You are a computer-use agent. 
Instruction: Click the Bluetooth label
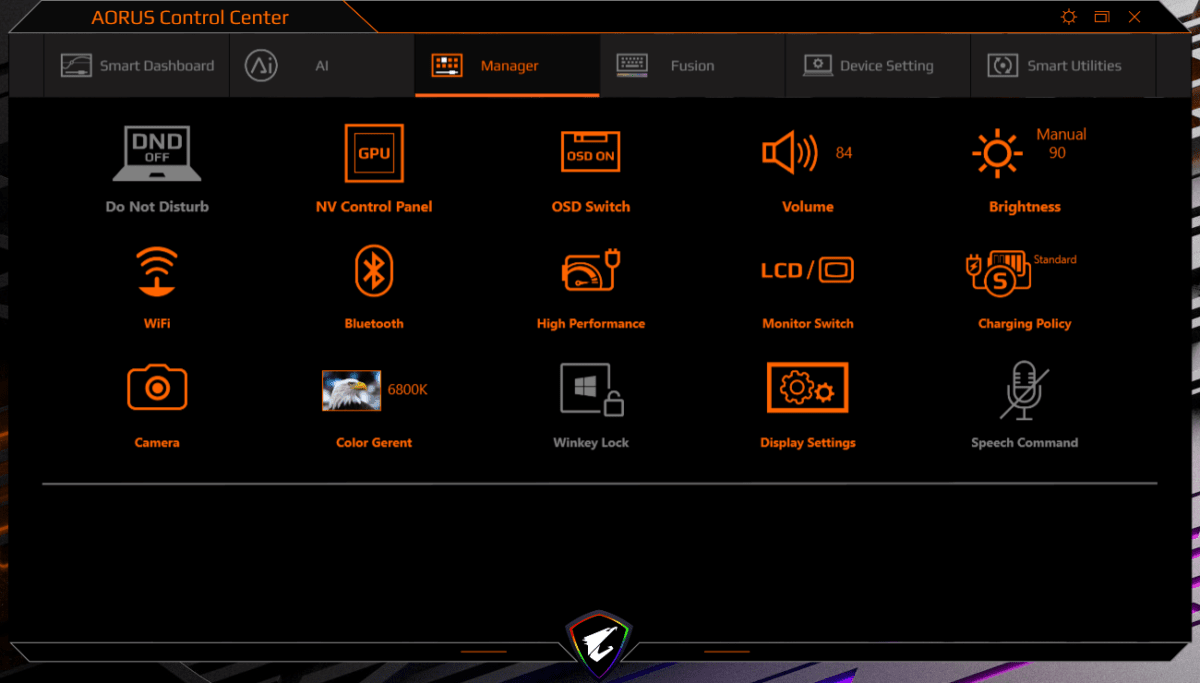(x=374, y=324)
